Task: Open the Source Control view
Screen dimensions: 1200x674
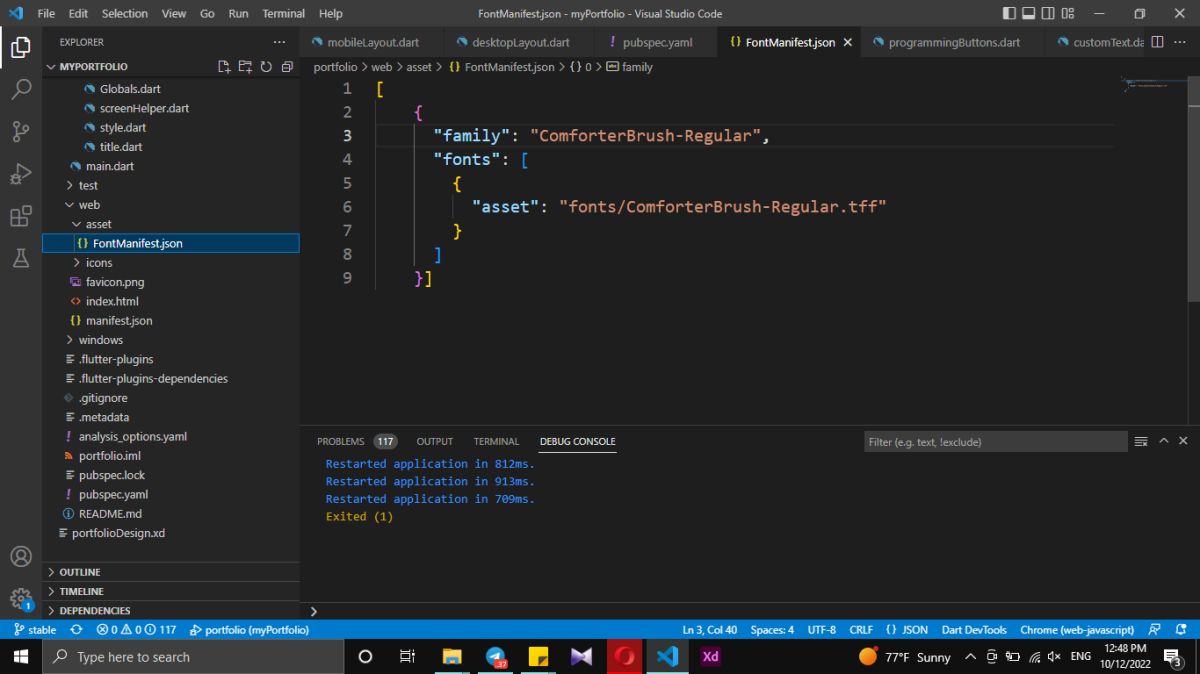Action: [21, 131]
